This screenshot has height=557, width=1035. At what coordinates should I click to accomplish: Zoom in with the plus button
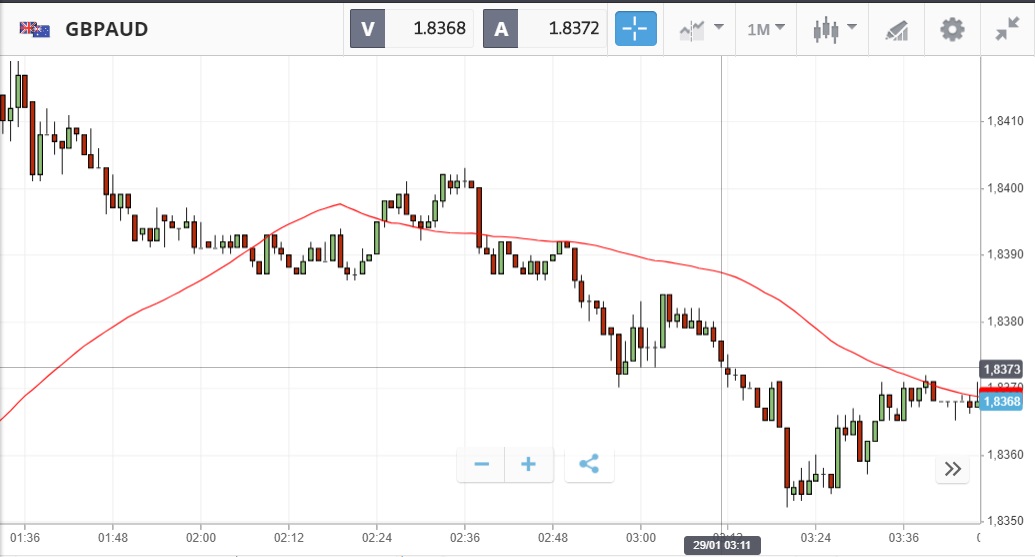coord(529,464)
